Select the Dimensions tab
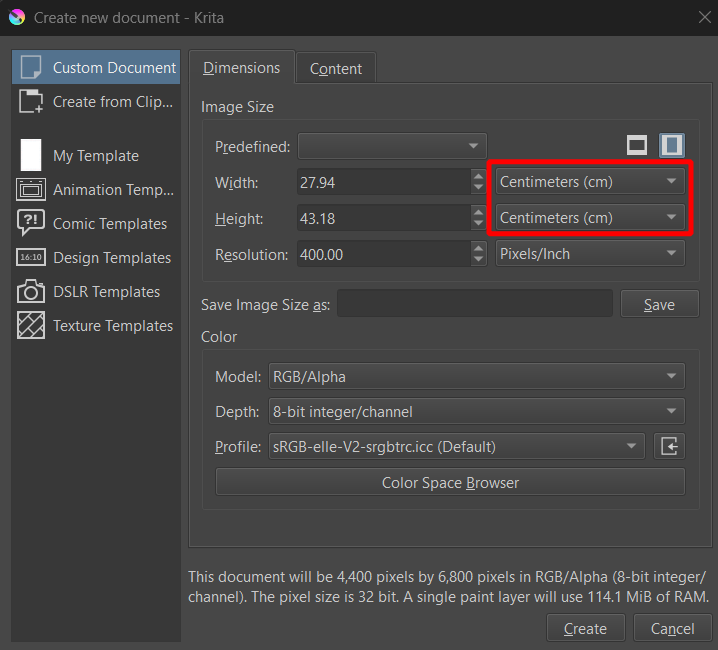Screen dimensions: 718x650 tap(242, 68)
